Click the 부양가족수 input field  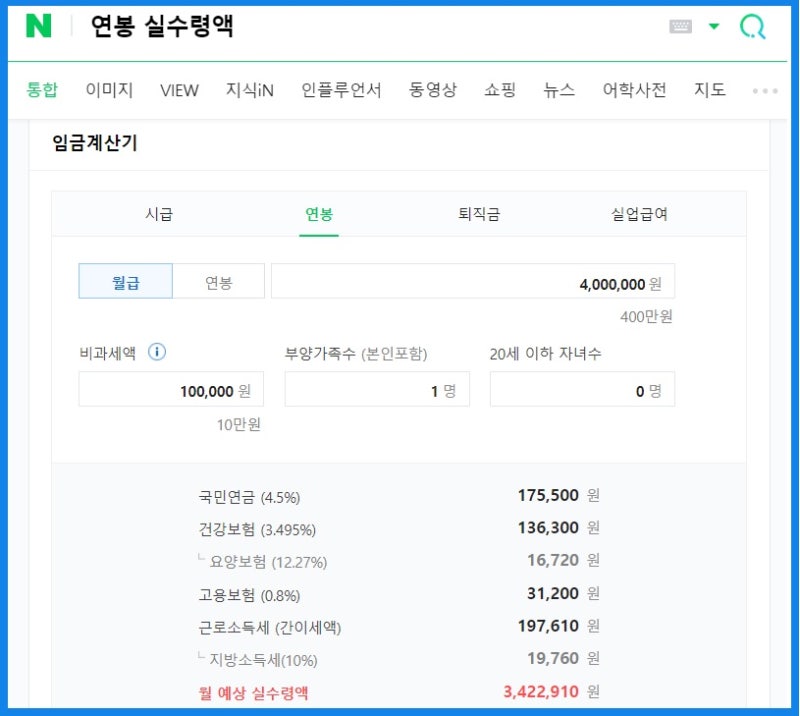tap(377, 389)
